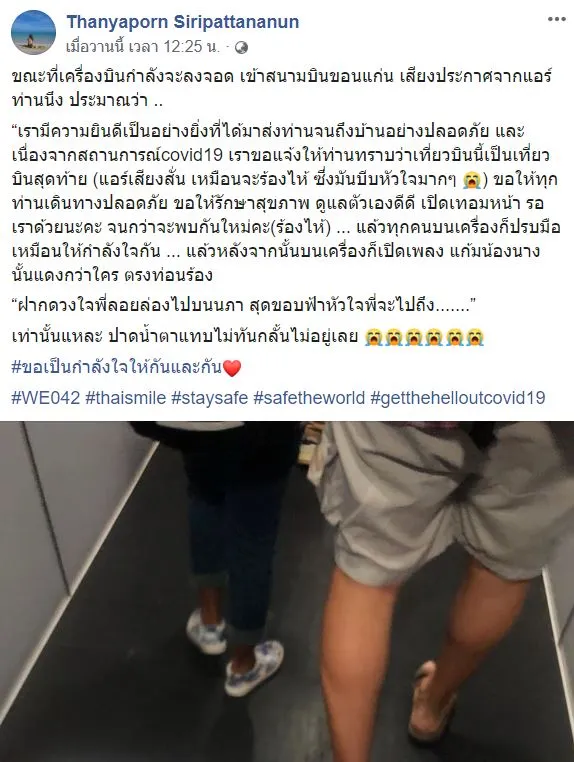The width and height of the screenshot is (574, 762).
Task: Click the last crying emoji in the row
Action: (474, 337)
